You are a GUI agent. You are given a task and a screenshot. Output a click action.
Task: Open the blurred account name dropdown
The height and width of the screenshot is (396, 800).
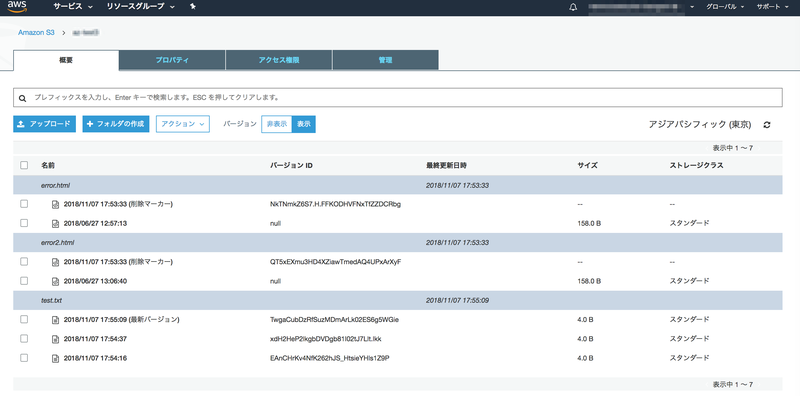click(642, 7)
